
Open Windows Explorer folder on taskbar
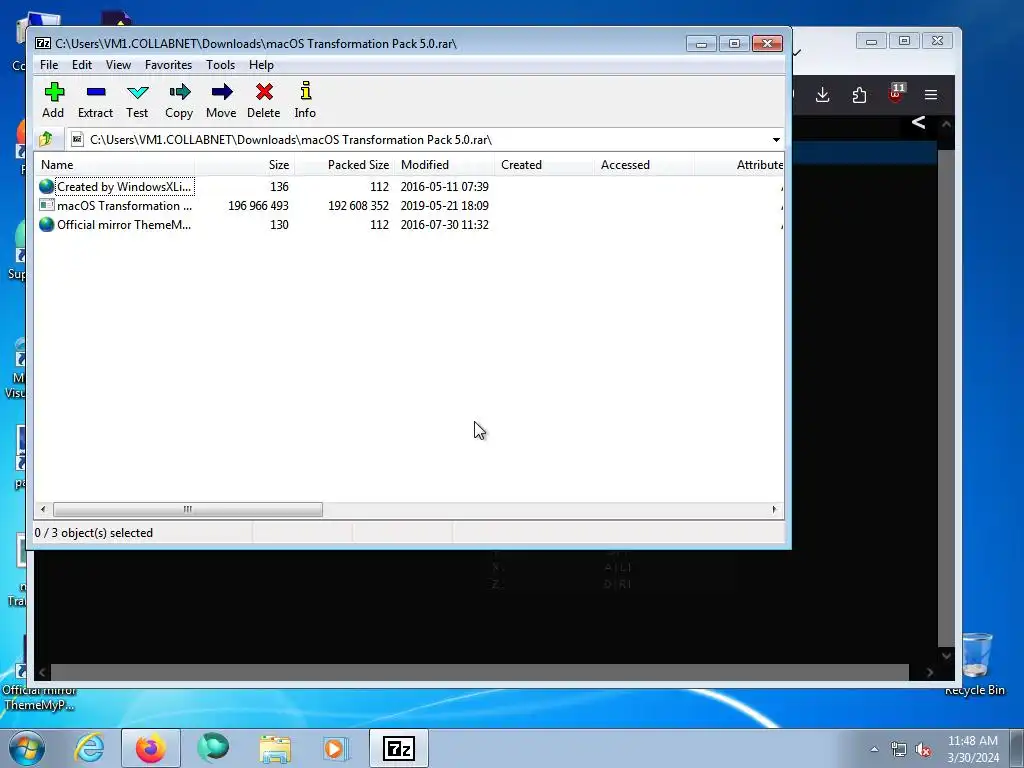pyautogui.click(x=275, y=748)
